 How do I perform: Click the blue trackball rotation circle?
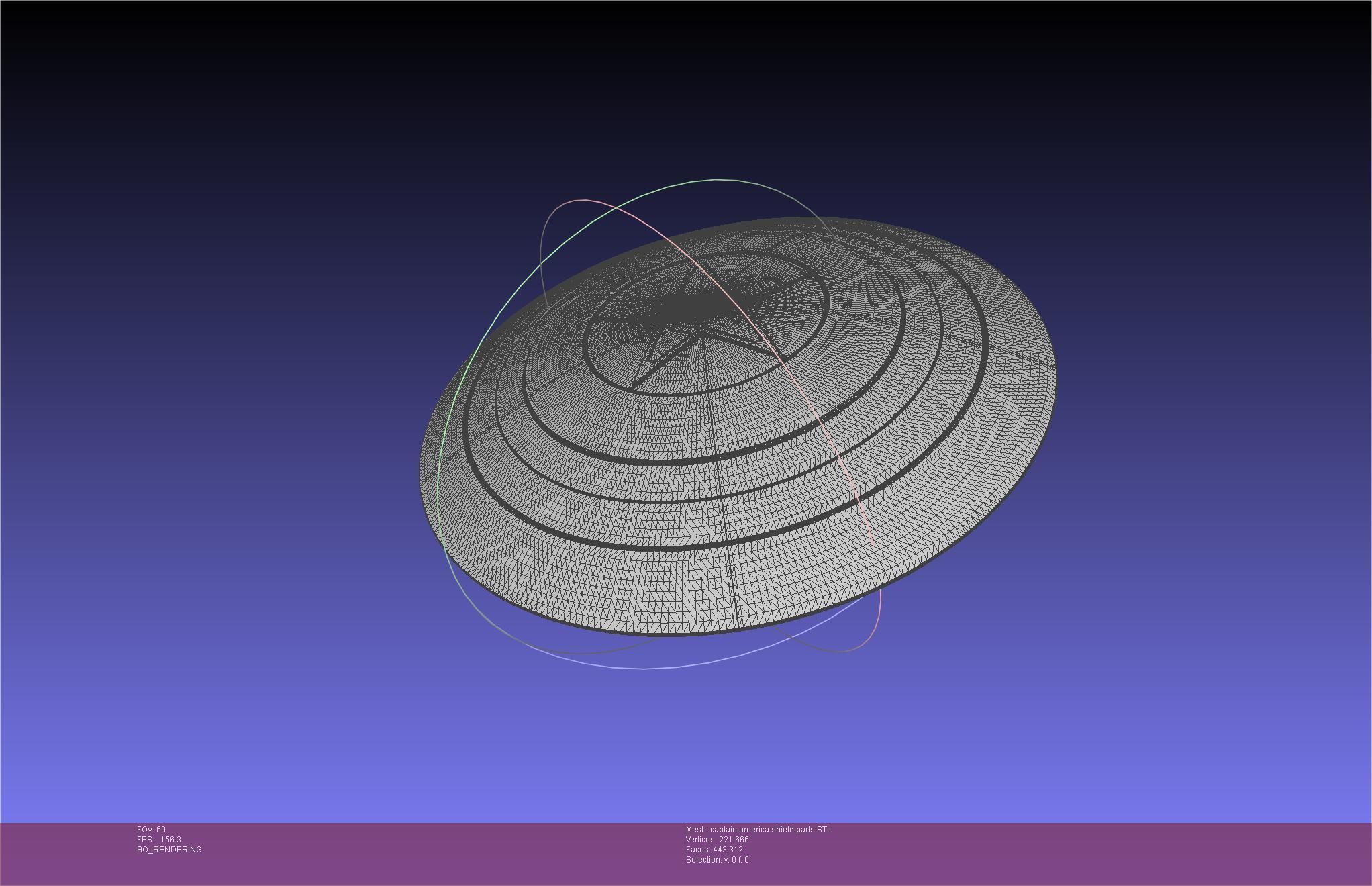[x=644, y=668]
